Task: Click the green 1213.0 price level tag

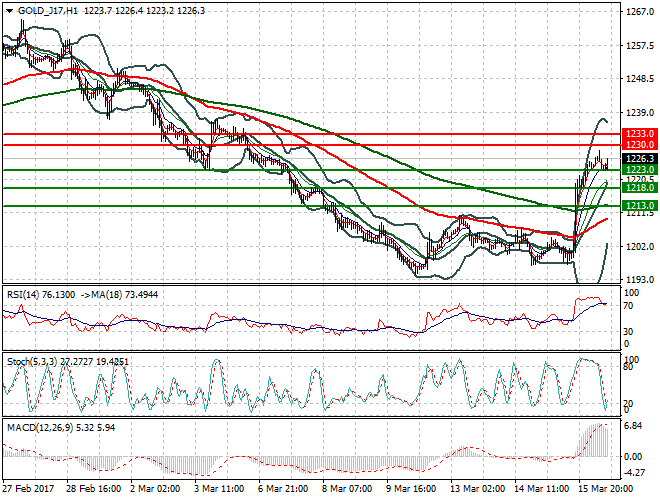Action: point(638,205)
